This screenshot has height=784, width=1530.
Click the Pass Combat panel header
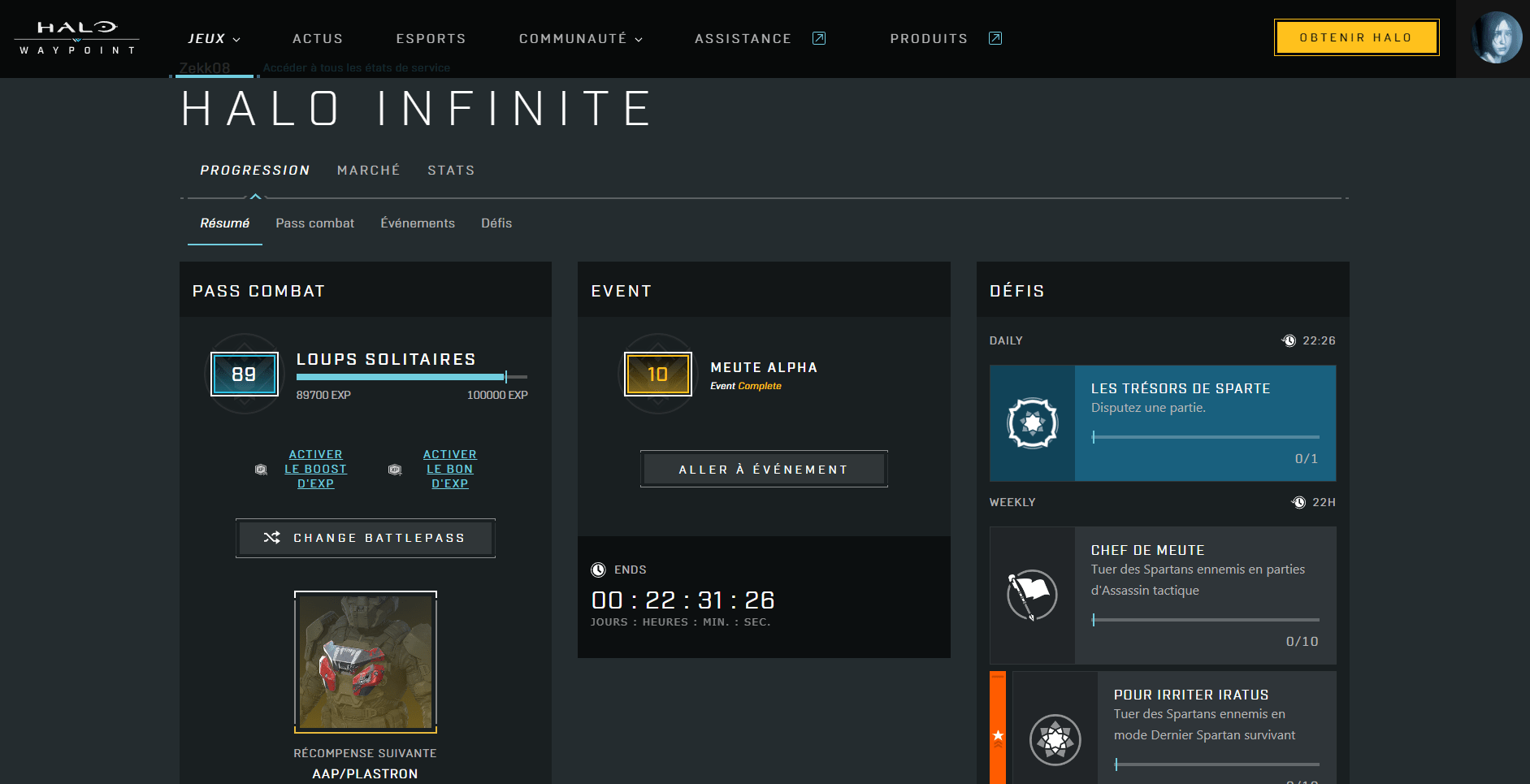tap(366, 290)
